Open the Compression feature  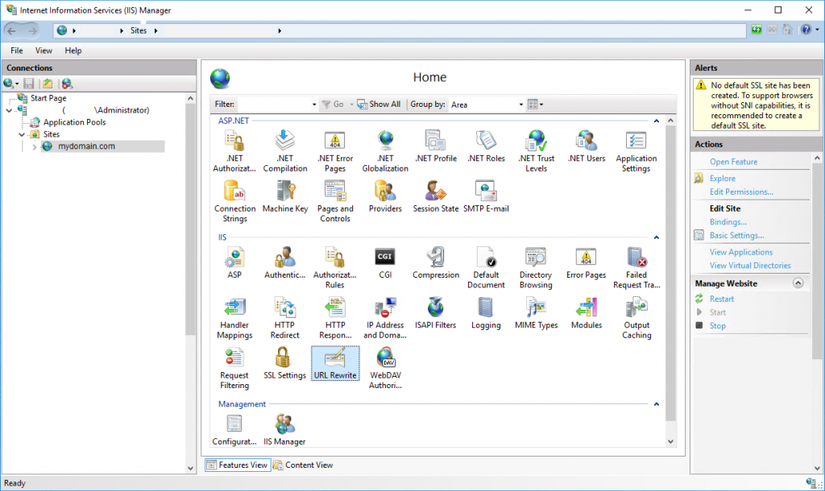(x=436, y=263)
